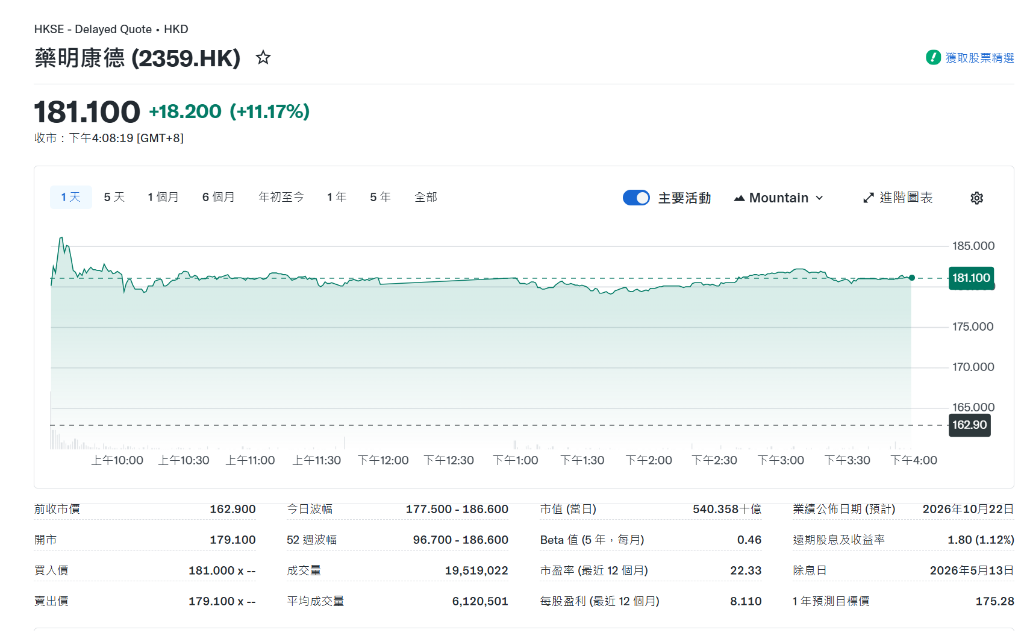Image resolution: width=1024 pixels, height=631 pixels.
Task: Click the 181.100 headline price
Action: 87,112
